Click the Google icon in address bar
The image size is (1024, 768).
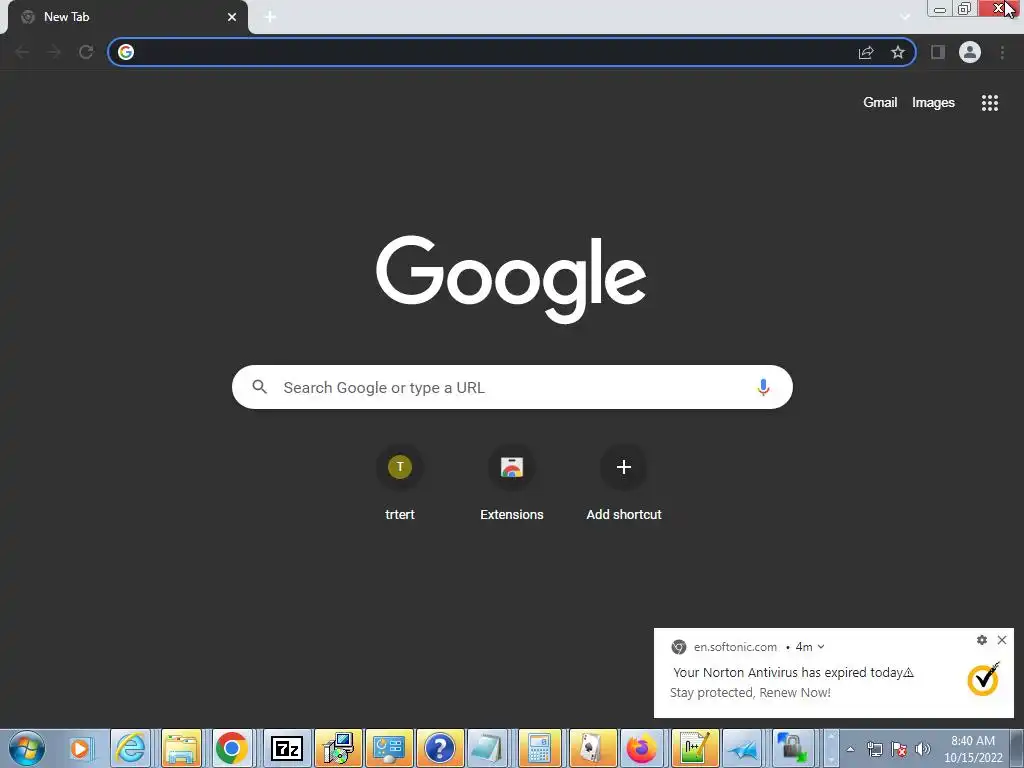(126, 52)
